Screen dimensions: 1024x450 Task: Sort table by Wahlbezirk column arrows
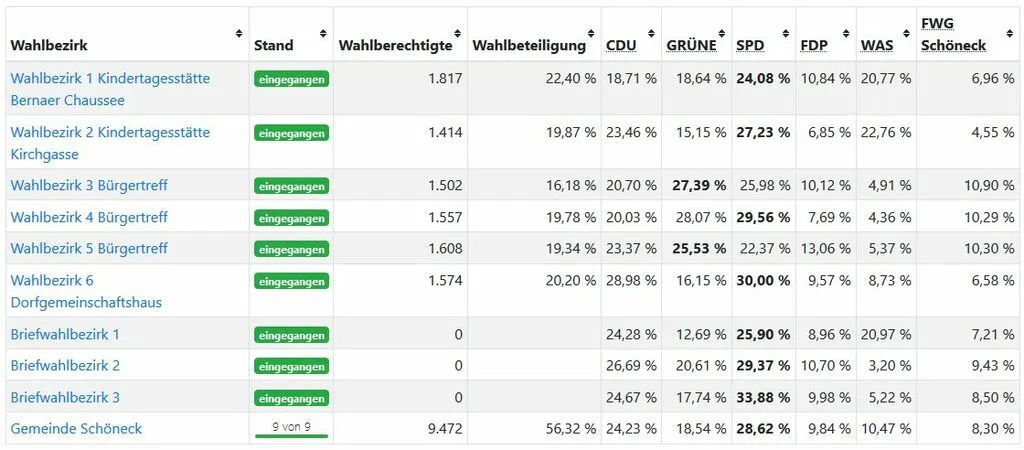click(x=239, y=33)
